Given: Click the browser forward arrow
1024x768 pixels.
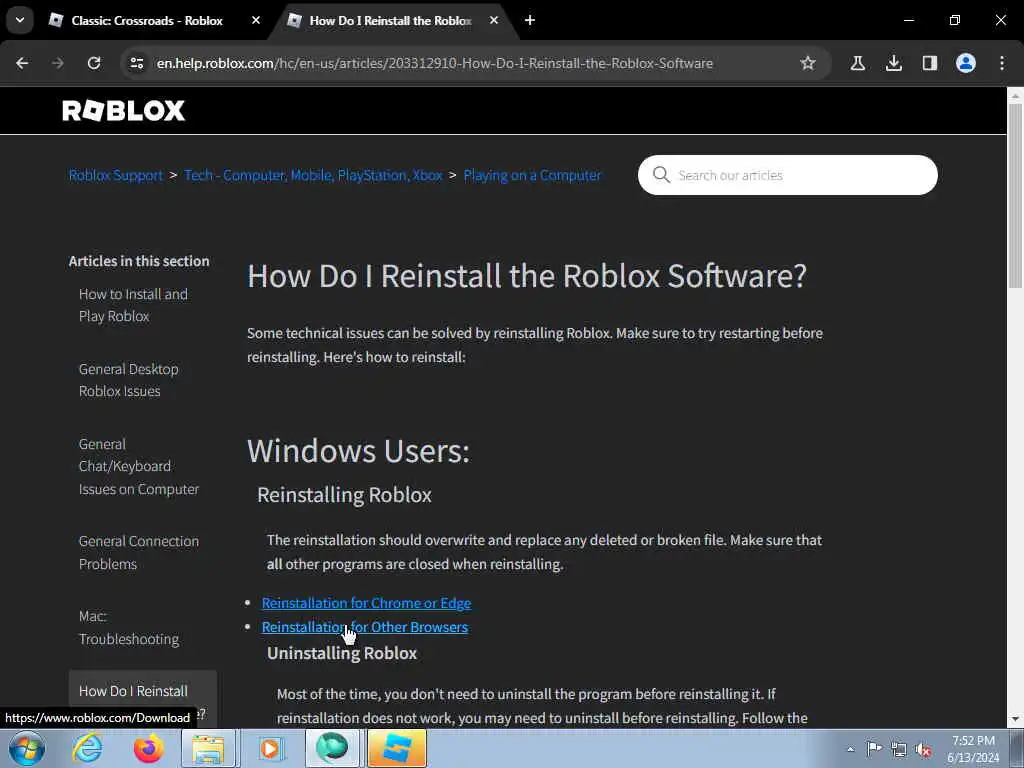Looking at the screenshot, I should (x=58, y=63).
